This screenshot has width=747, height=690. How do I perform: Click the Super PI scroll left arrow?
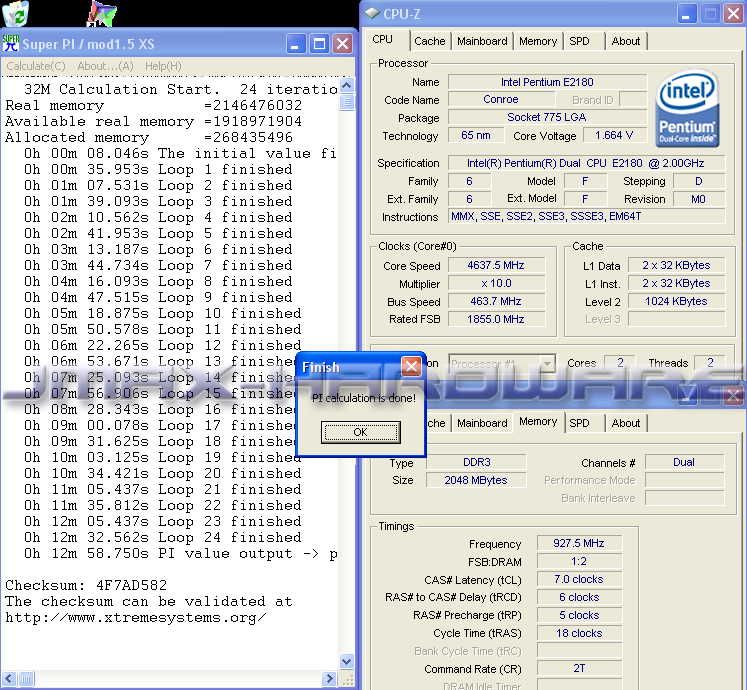point(9,679)
